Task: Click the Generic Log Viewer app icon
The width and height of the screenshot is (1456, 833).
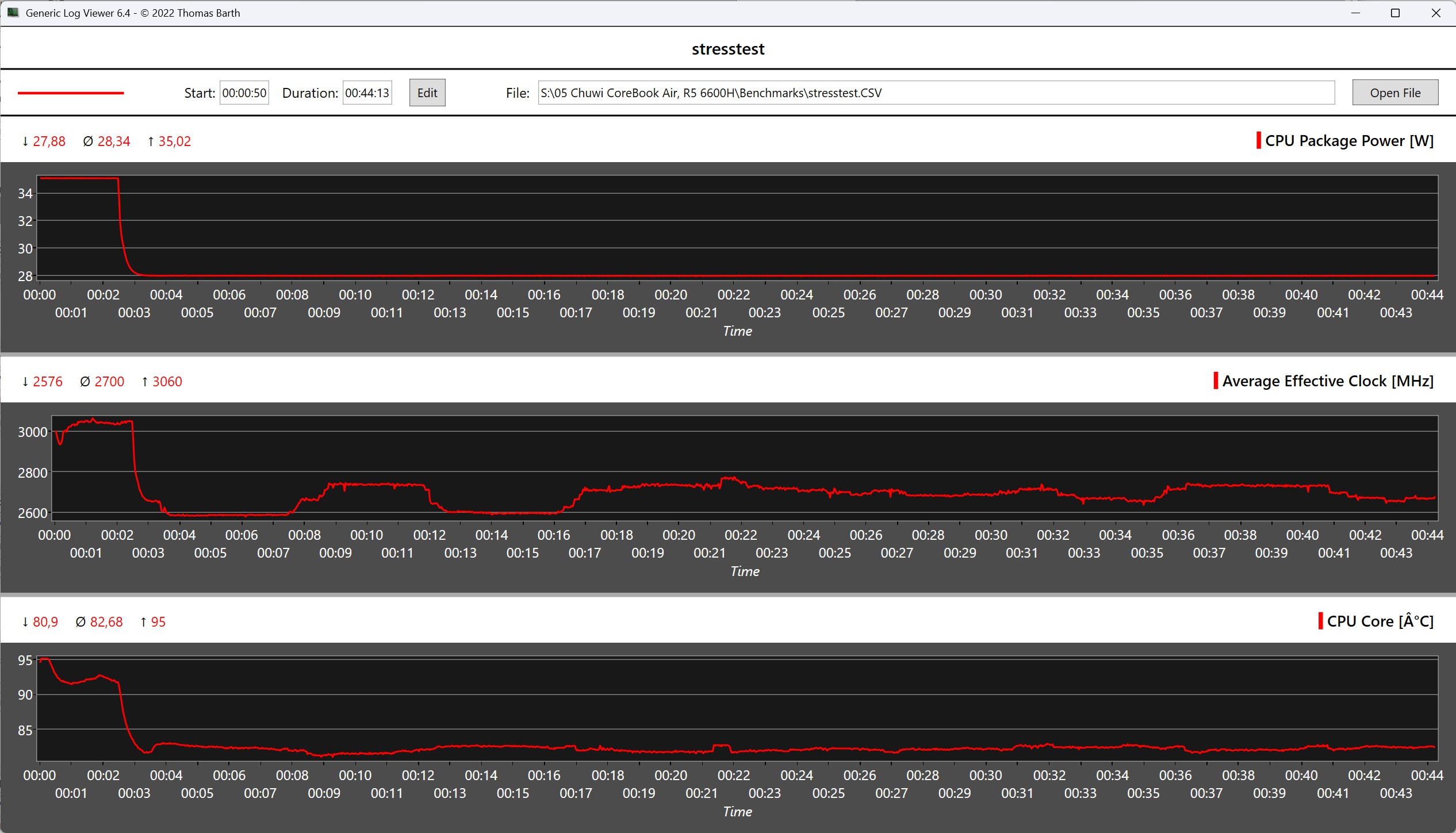Action: pos(13,13)
